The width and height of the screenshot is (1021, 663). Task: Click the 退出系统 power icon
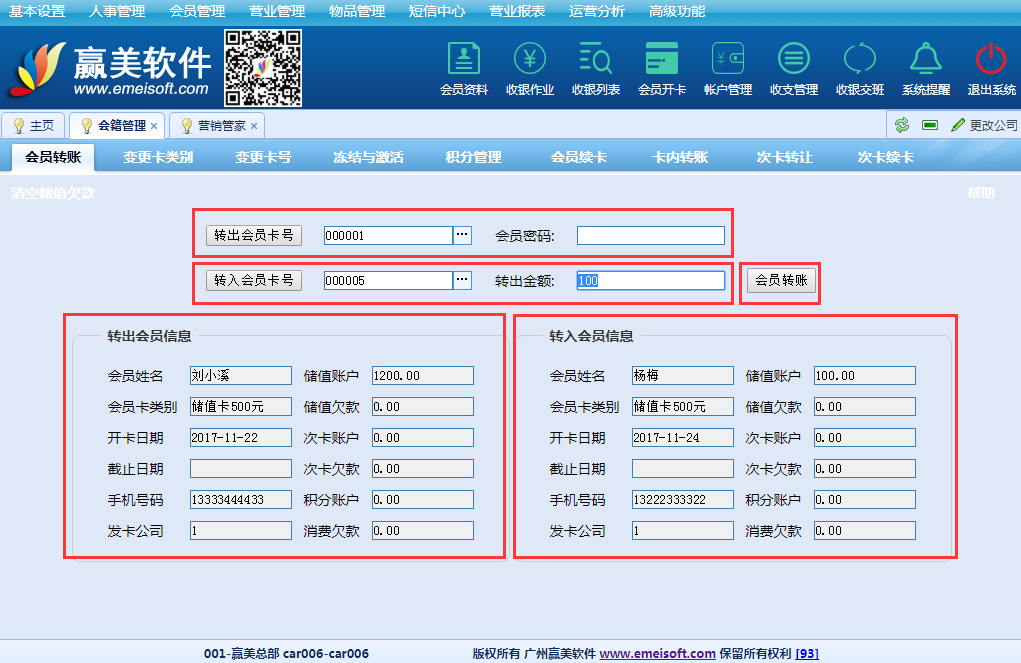tap(991, 60)
